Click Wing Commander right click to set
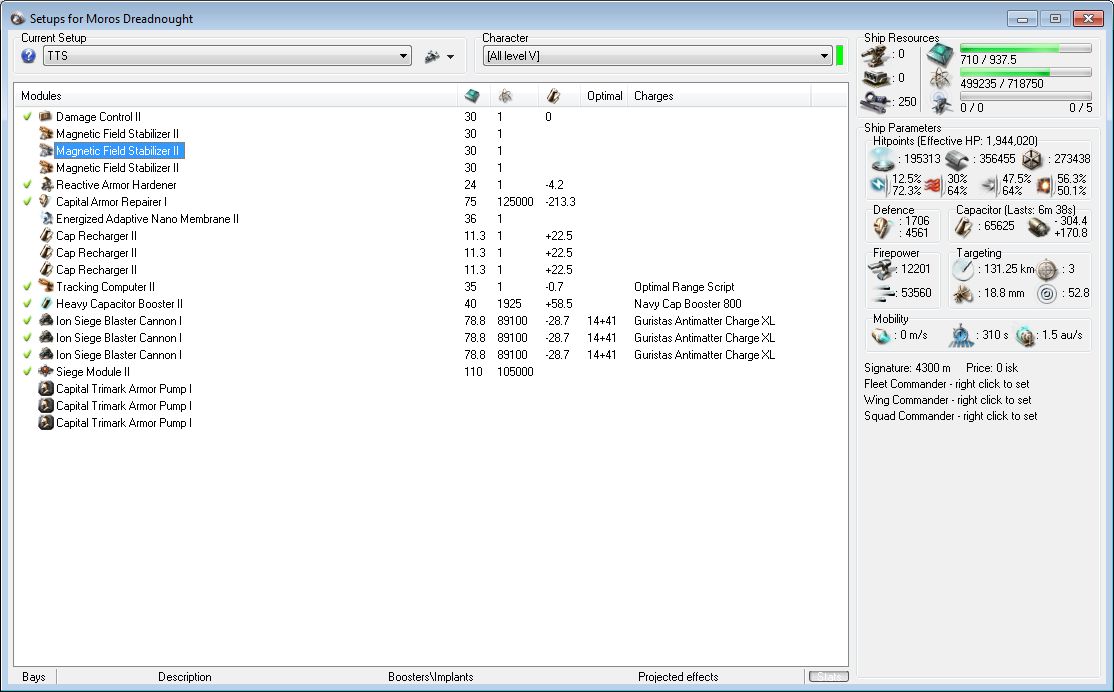Screen dimensions: 1114x692 pos(948,401)
